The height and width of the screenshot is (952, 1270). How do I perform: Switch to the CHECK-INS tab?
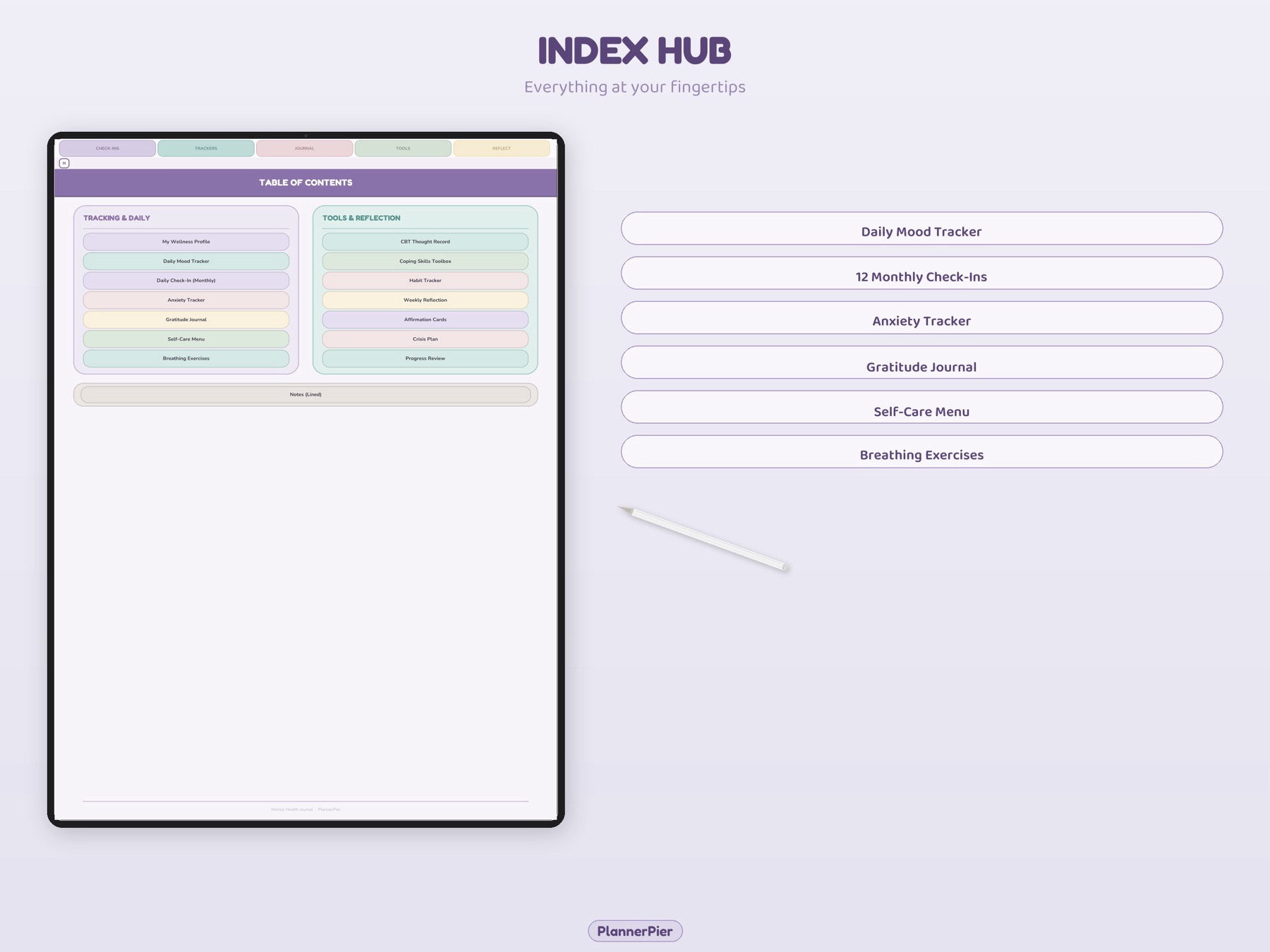(107, 148)
